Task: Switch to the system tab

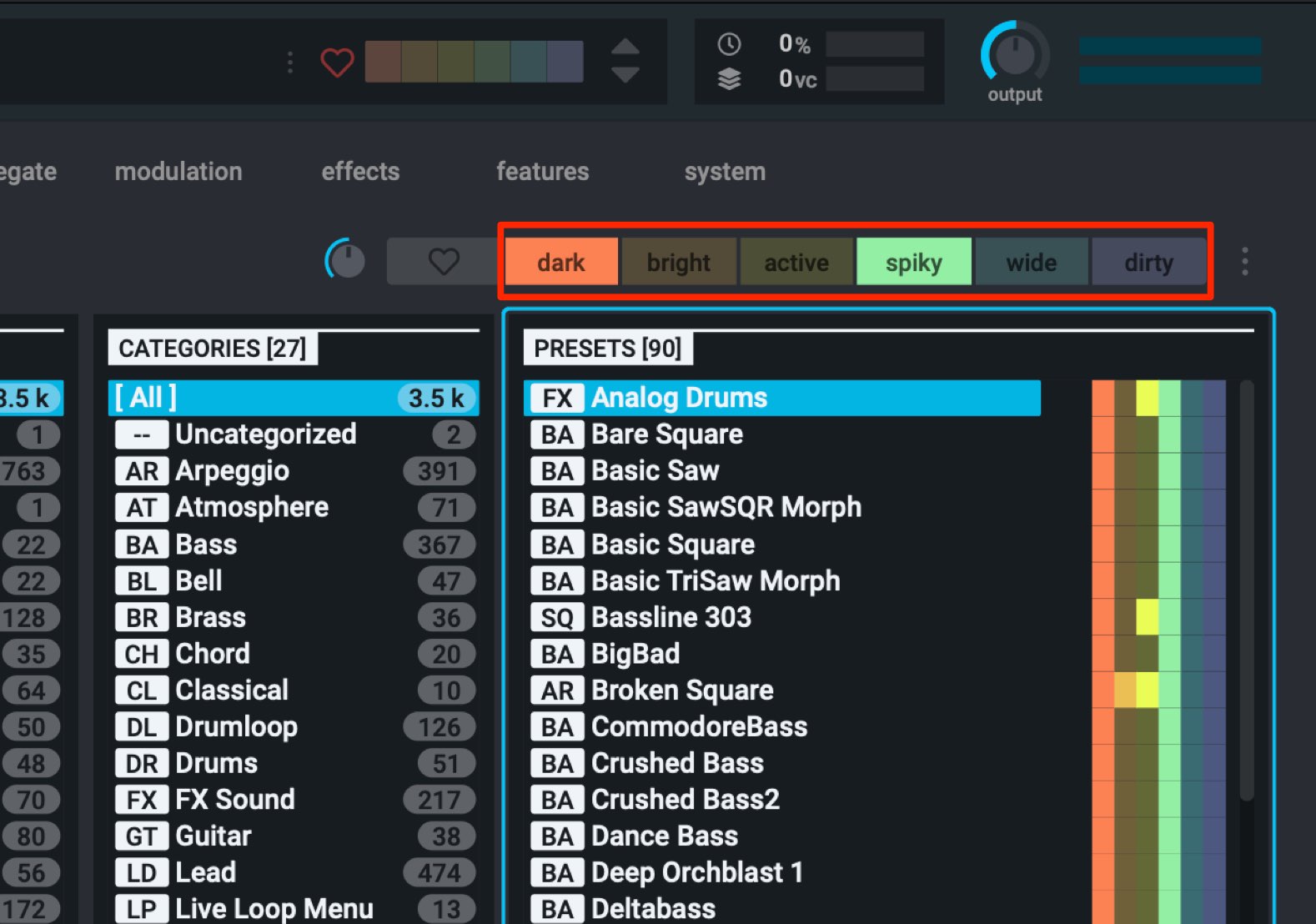Action: tap(725, 171)
